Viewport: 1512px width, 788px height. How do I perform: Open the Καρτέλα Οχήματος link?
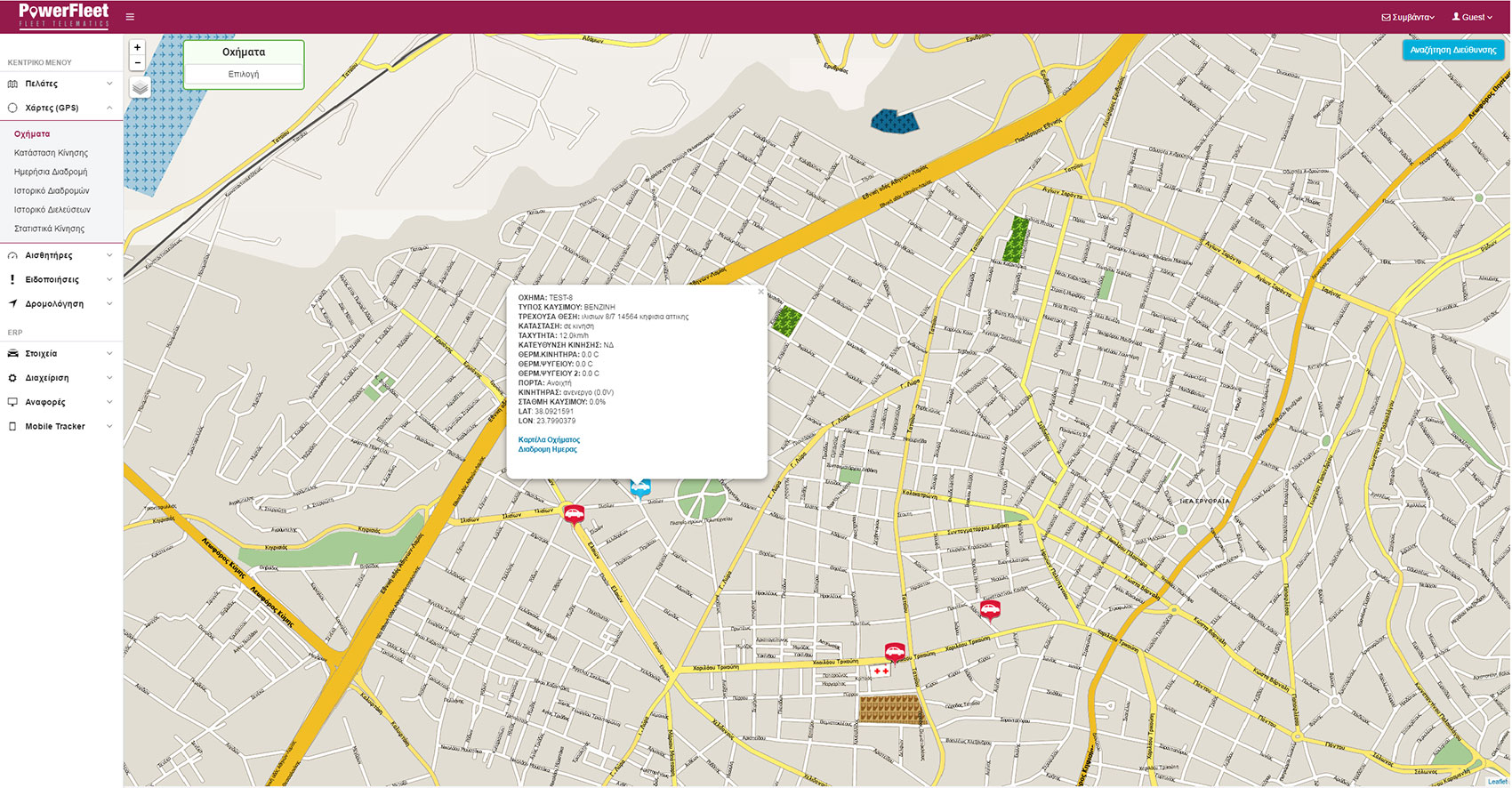point(549,439)
